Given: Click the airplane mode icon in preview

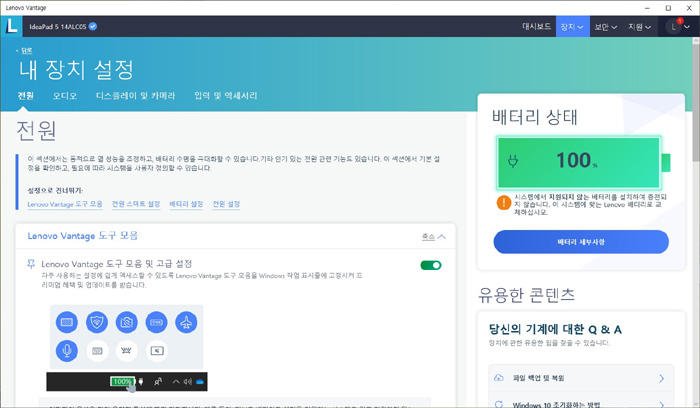Looking at the screenshot, I should click(x=186, y=322).
